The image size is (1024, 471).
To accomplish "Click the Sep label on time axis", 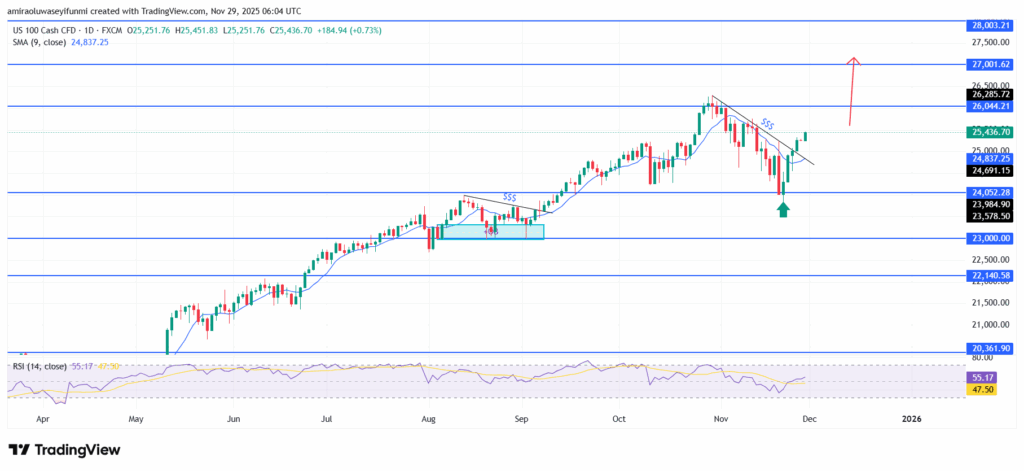I will [x=521, y=418].
